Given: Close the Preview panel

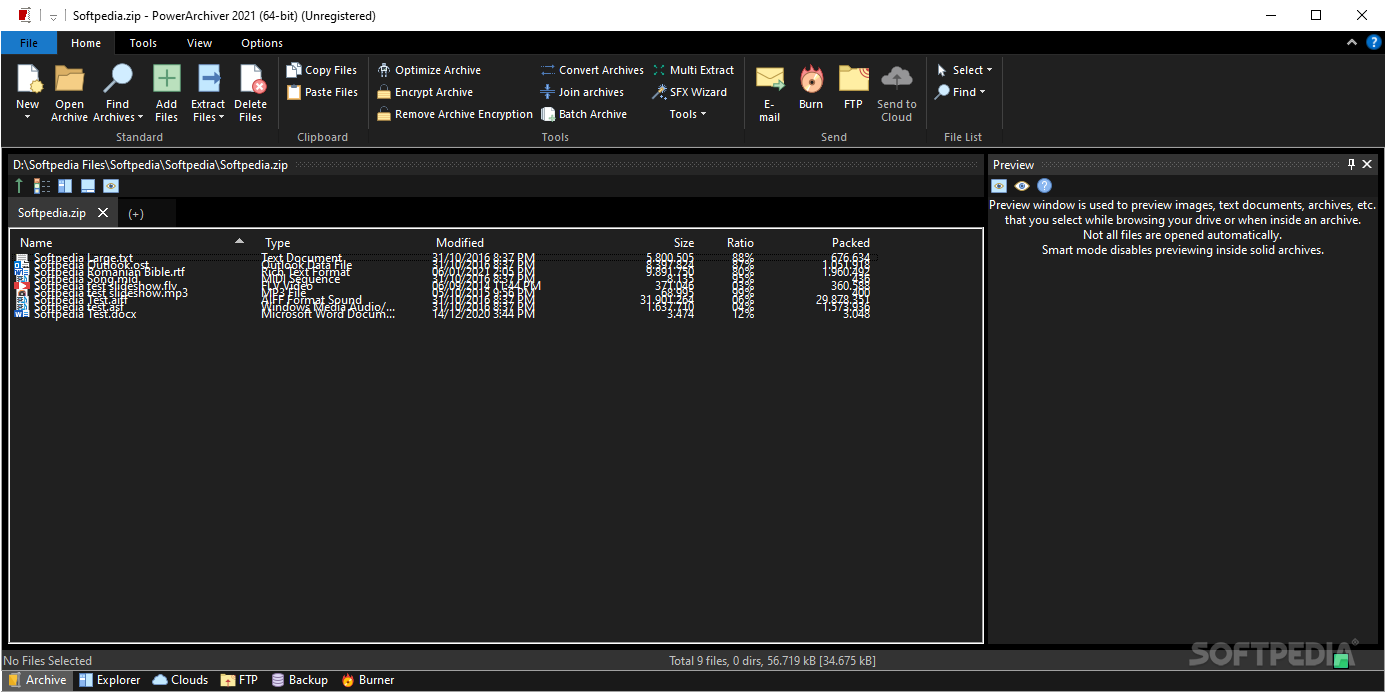Looking at the screenshot, I should pyautogui.click(x=1368, y=164).
